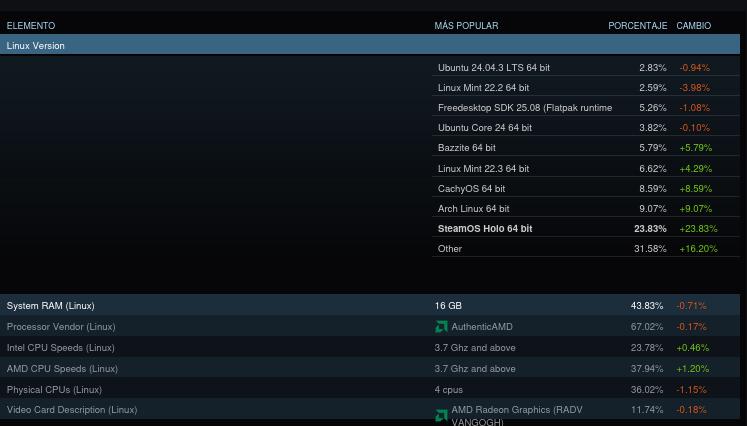The image size is (747, 426).
Task: Click the +1.20% AMD CPU Speeds change
Action: tap(692, 368)
